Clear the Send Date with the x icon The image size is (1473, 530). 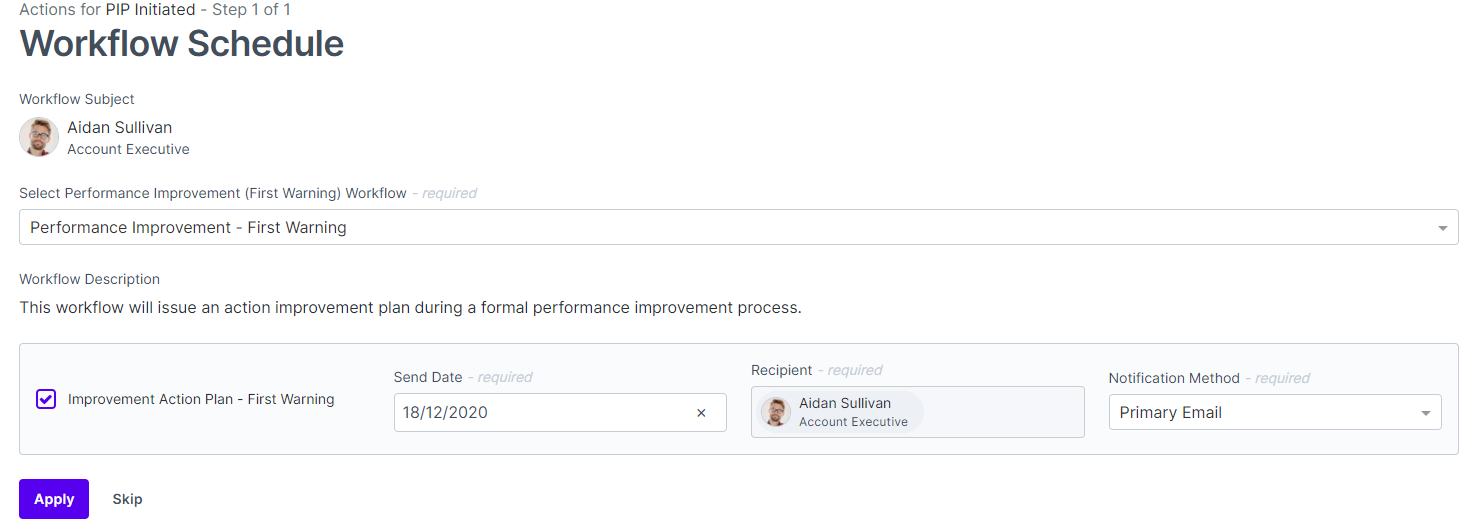tap(701, 413)
